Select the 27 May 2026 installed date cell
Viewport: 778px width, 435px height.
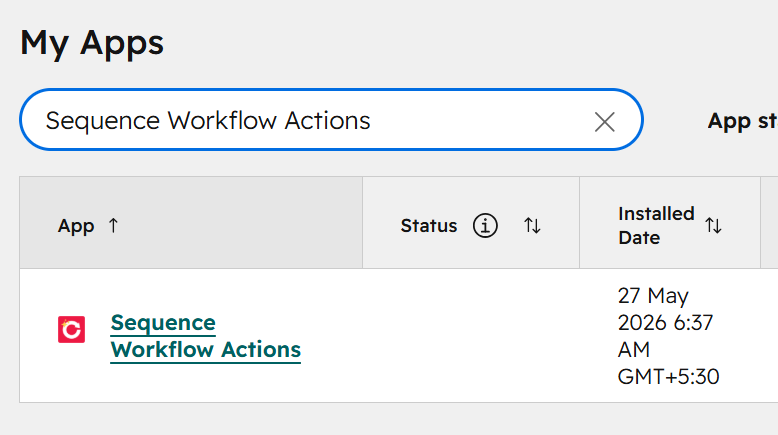click(668, 336)
